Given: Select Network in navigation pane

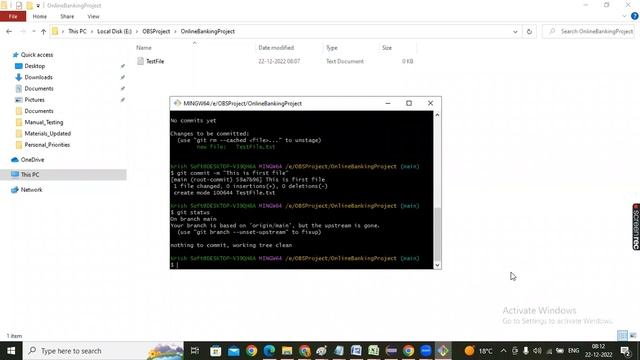Looking at the screenshot, I should click(x=31, y=190).
